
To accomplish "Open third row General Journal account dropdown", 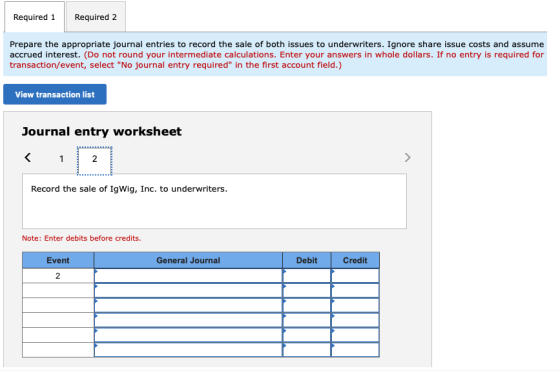I will click(x=188, y=305).
